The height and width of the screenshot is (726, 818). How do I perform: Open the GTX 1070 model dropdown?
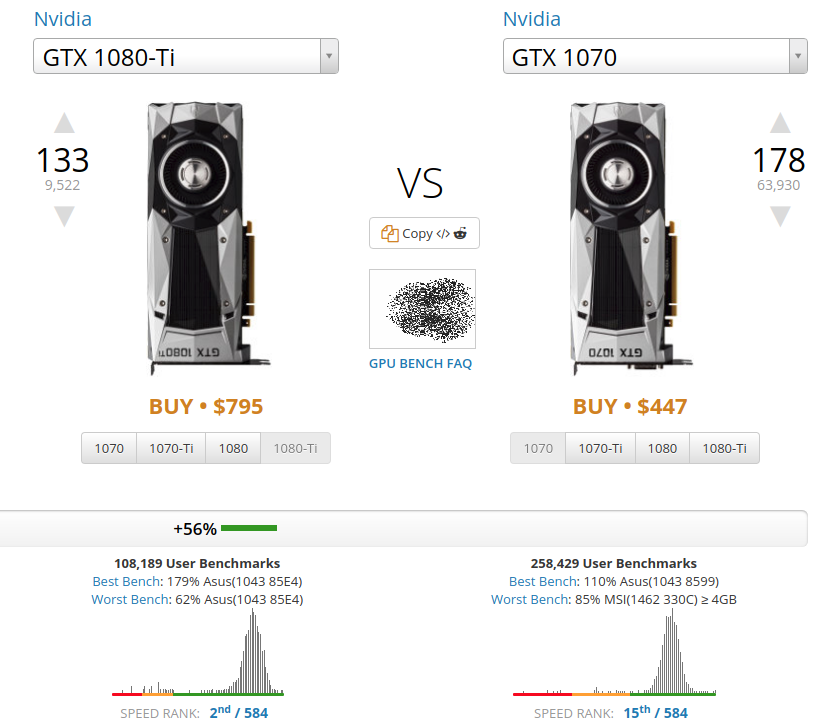[x=655, y=57]
